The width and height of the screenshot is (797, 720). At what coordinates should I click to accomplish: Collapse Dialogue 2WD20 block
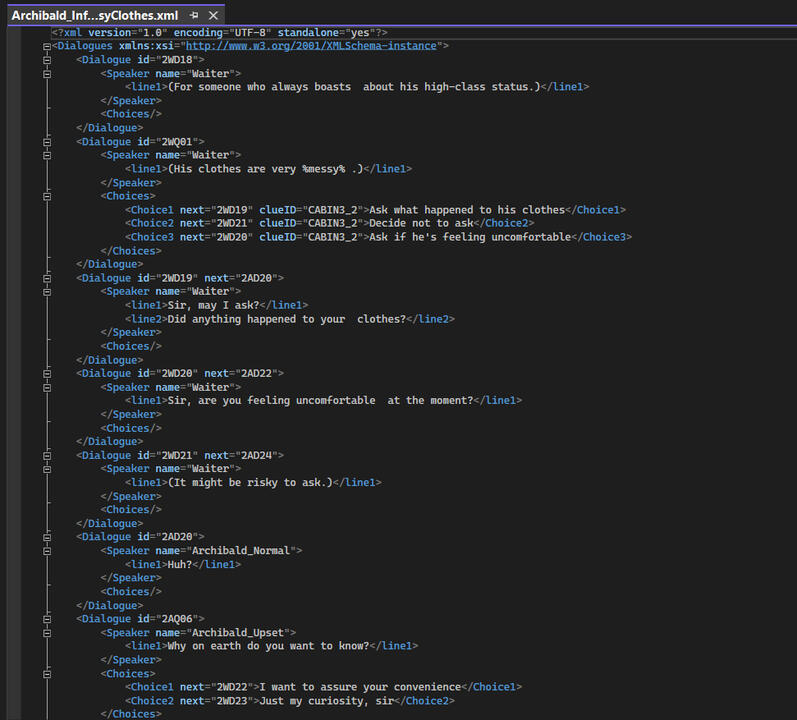click(x=46, y=373)
